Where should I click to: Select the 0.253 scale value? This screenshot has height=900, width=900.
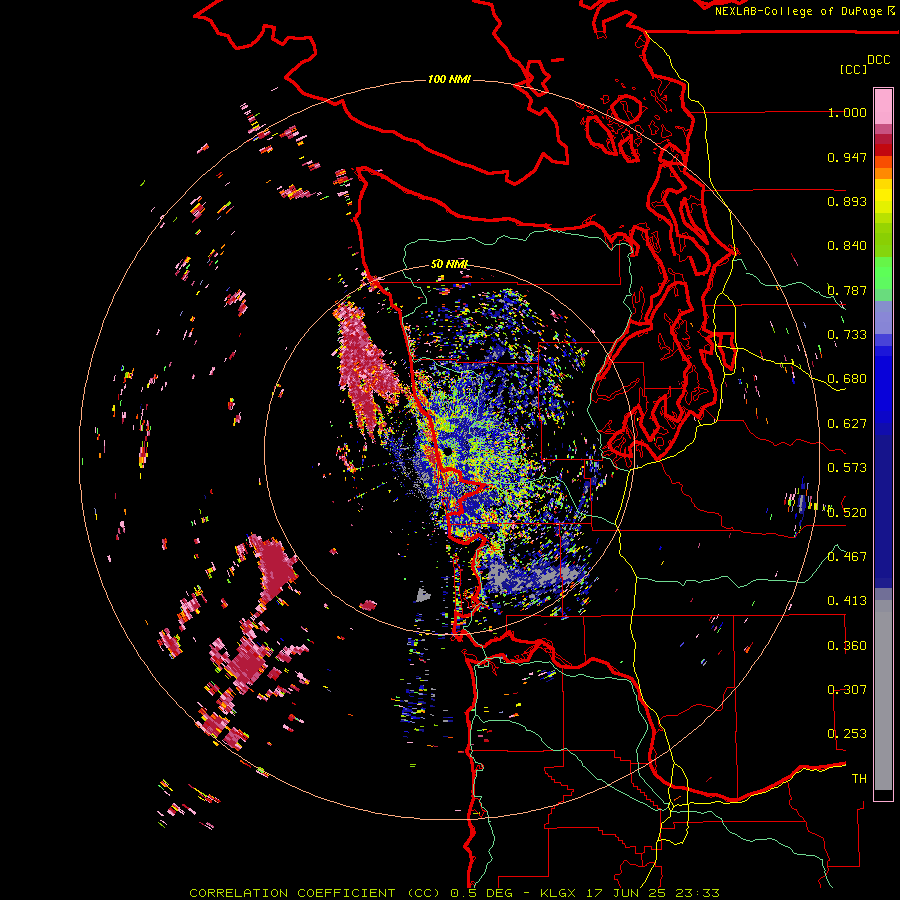coord(847,734)
